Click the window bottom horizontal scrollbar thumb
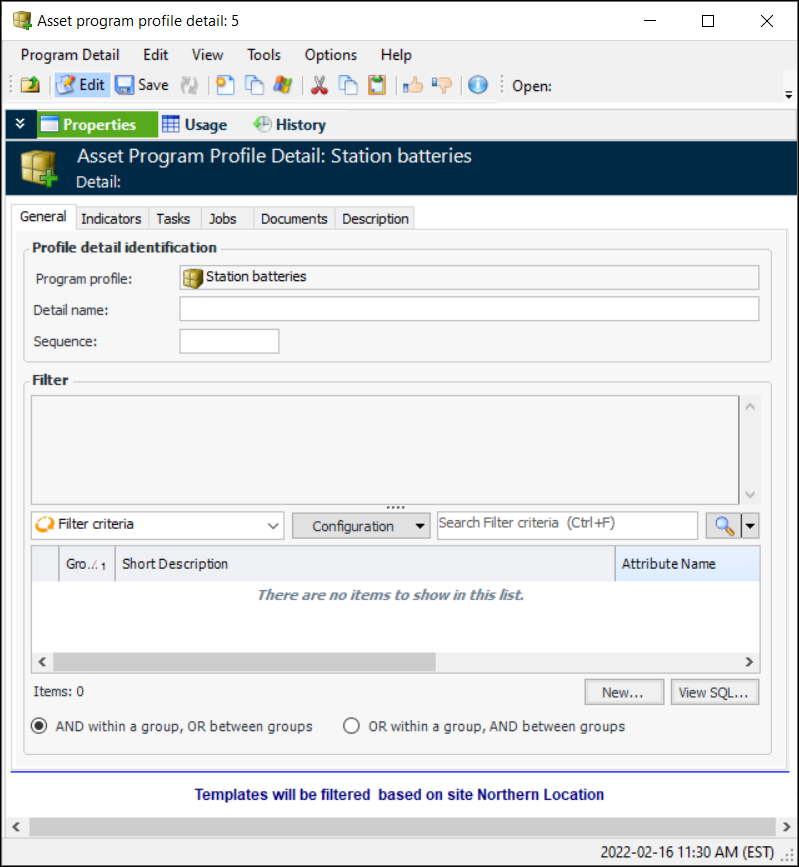Viewport: 799px width, 867px height. 402,827
